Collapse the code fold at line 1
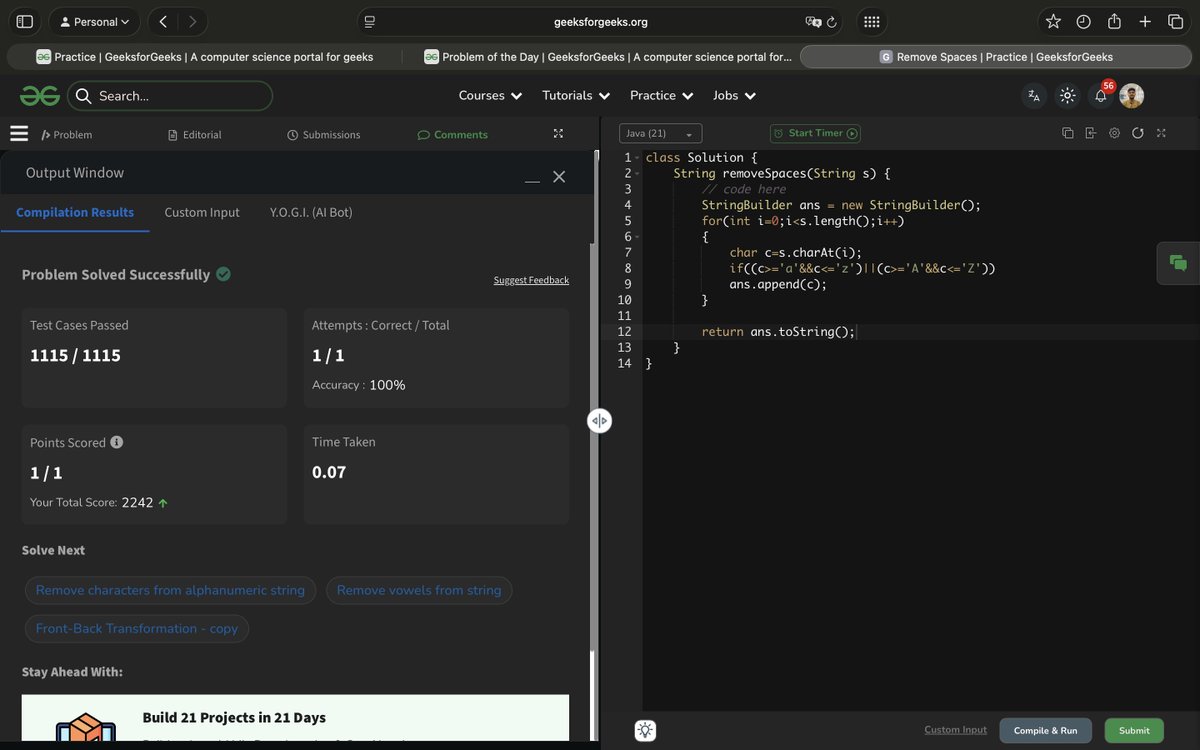The width and height of the screenshot is (1200, 750). pyautogui.click(x=636, y=158)
